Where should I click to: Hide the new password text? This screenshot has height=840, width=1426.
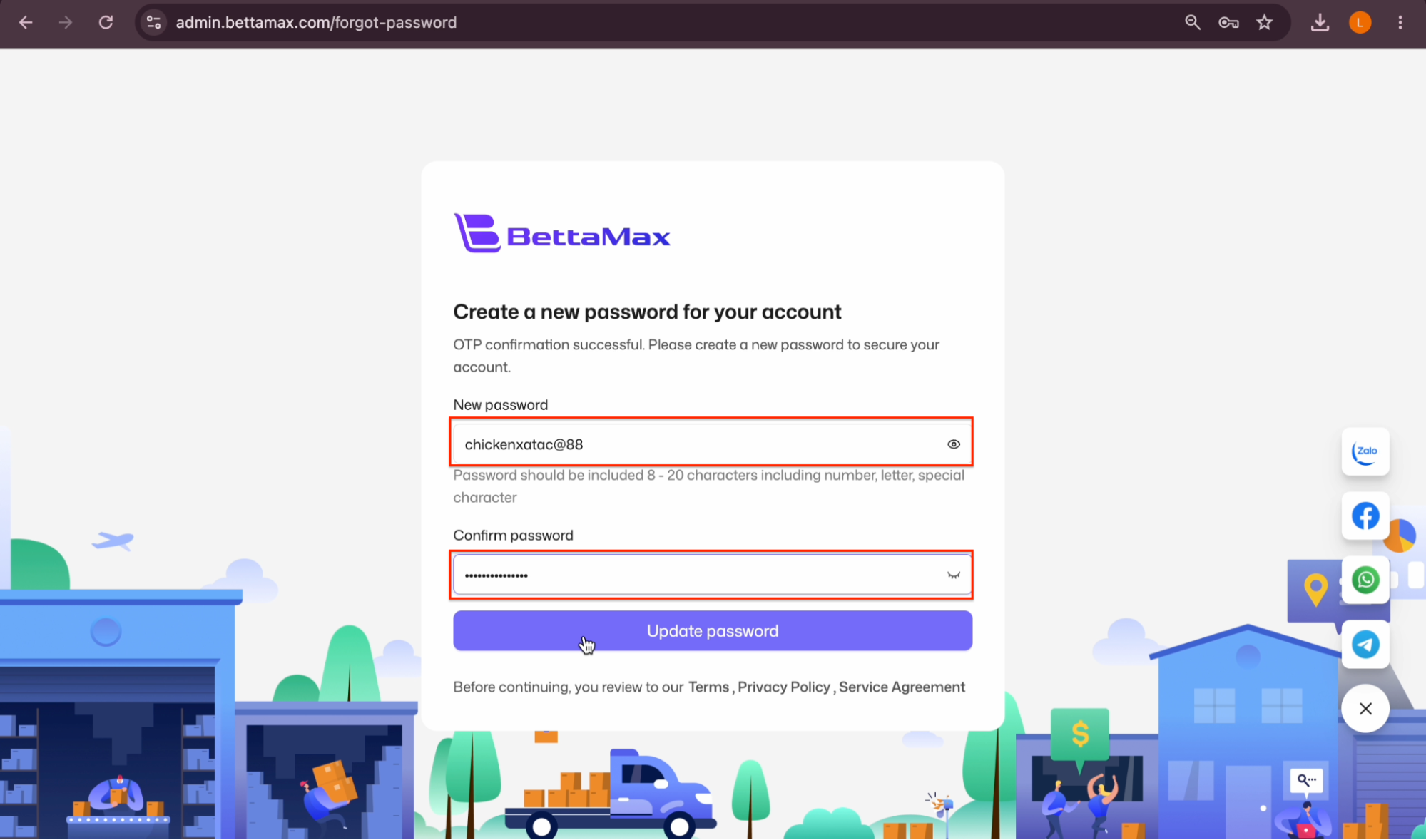[953, 444]
